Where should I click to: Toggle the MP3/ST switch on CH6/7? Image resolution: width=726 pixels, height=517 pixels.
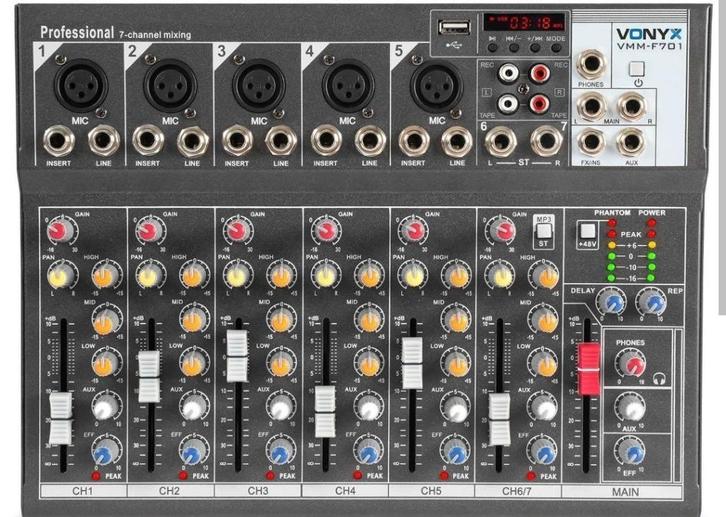pos(545,233)
